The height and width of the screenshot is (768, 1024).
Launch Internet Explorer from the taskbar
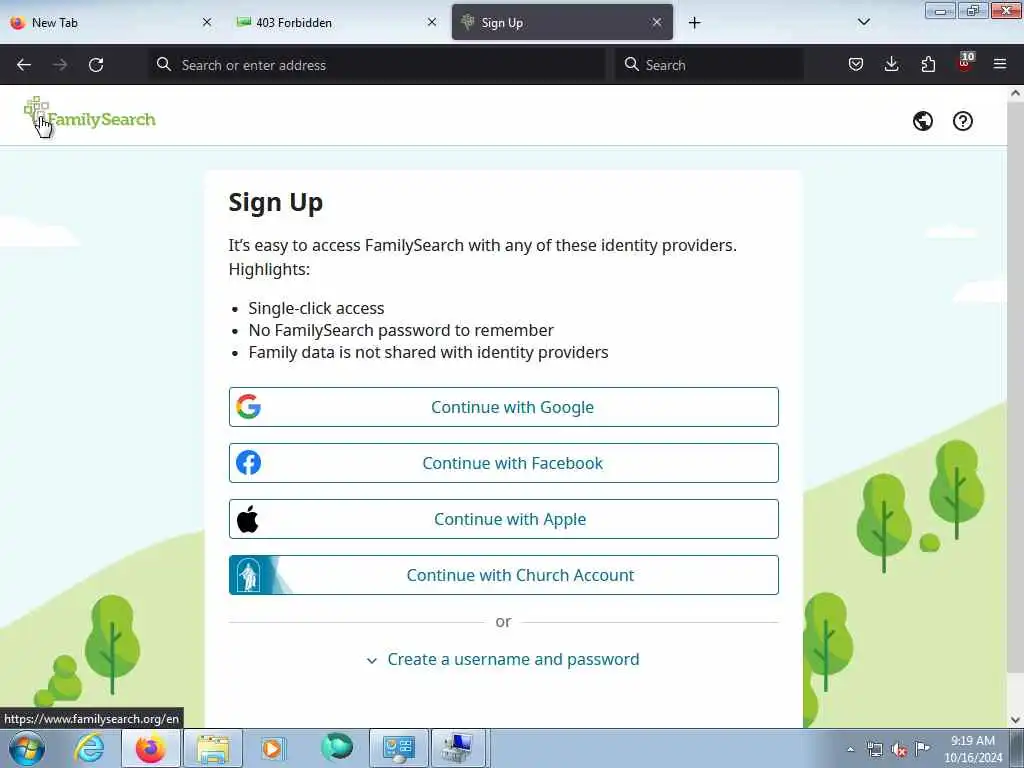pos(89,748)
